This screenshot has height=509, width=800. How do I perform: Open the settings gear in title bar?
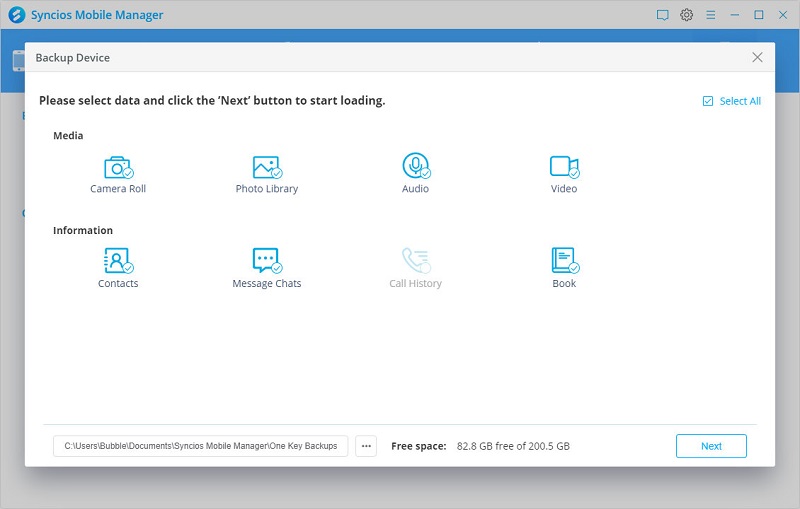click(x=687, y=15)
